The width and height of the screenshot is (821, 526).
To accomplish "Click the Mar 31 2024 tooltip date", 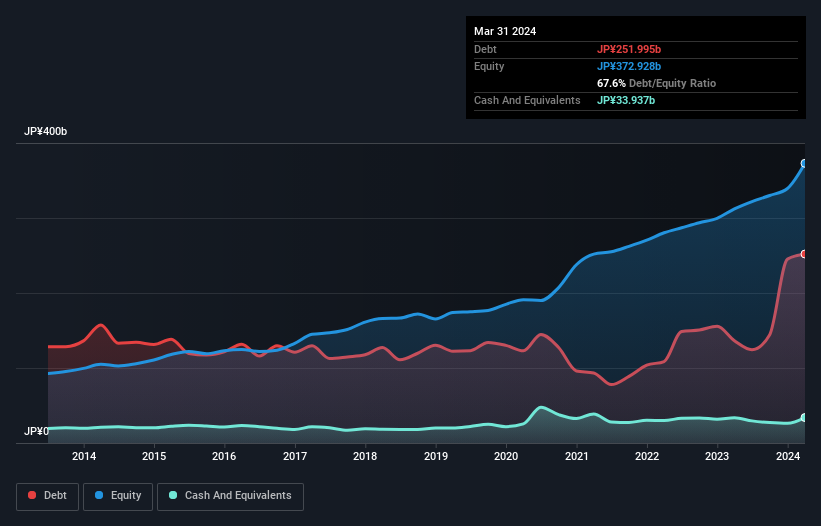I will pos(505,31).
